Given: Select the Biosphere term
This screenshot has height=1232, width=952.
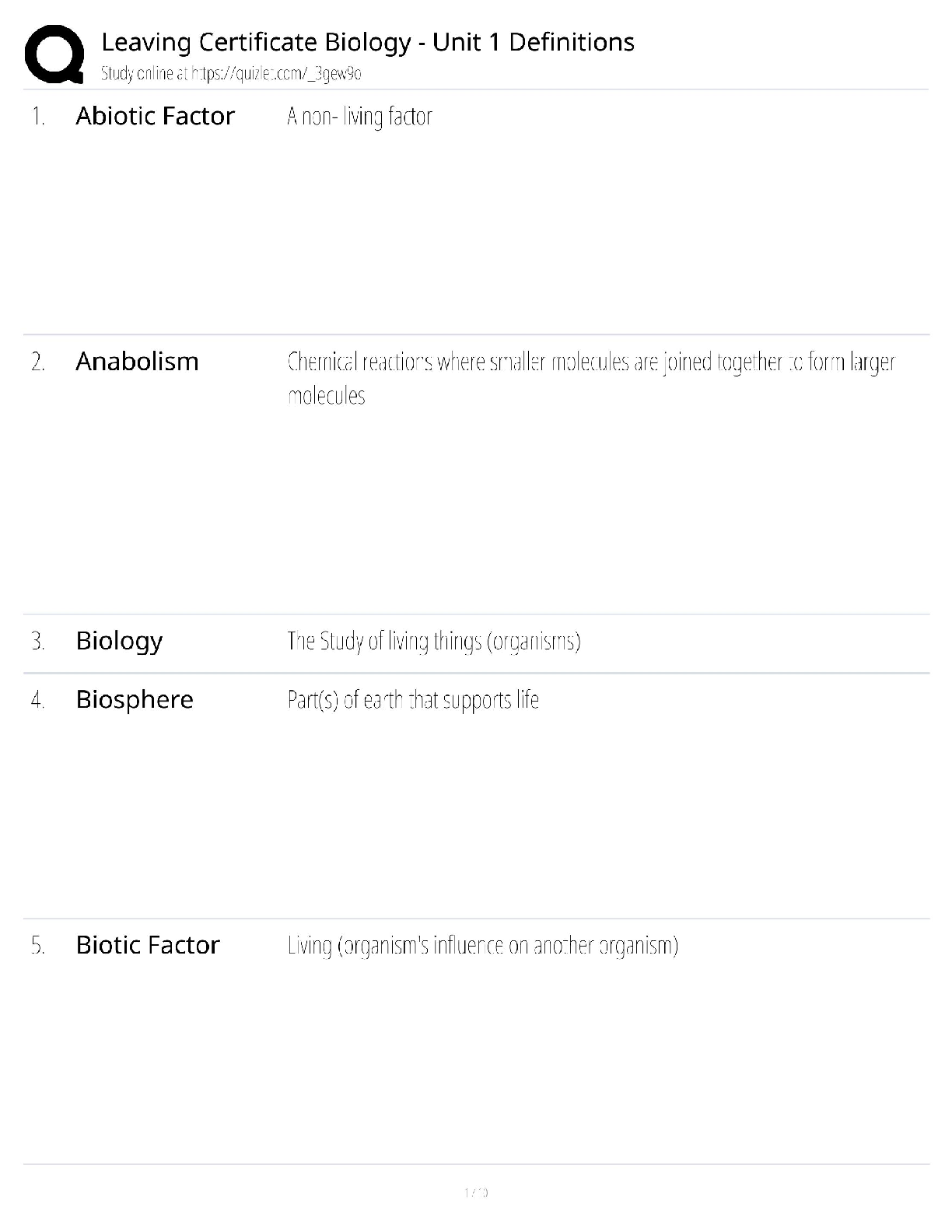Looking at the screenshot, I should (135, 700).
